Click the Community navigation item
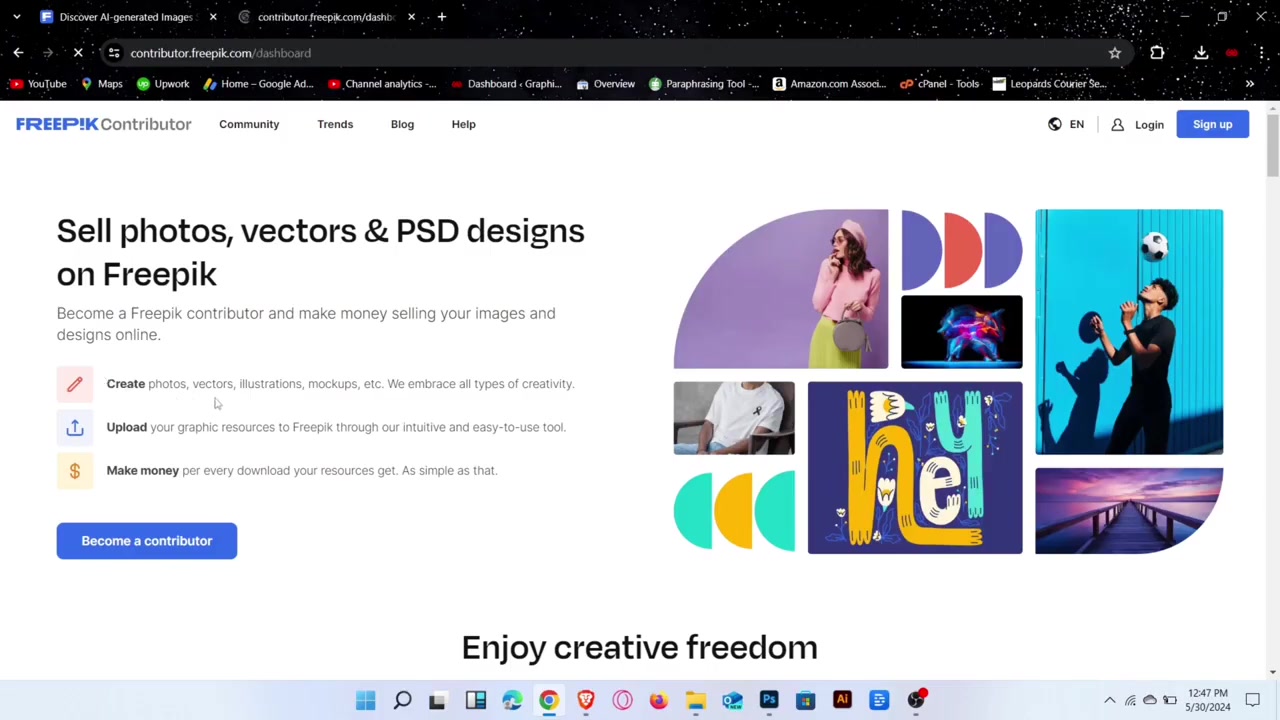The width and height of the screenshot is (1280, 720). (249, 124)
